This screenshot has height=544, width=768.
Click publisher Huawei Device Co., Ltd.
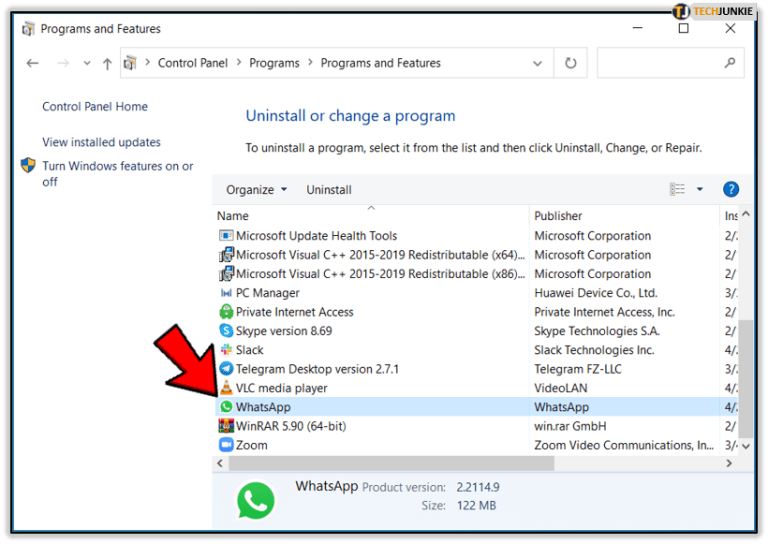click(596, 293)
